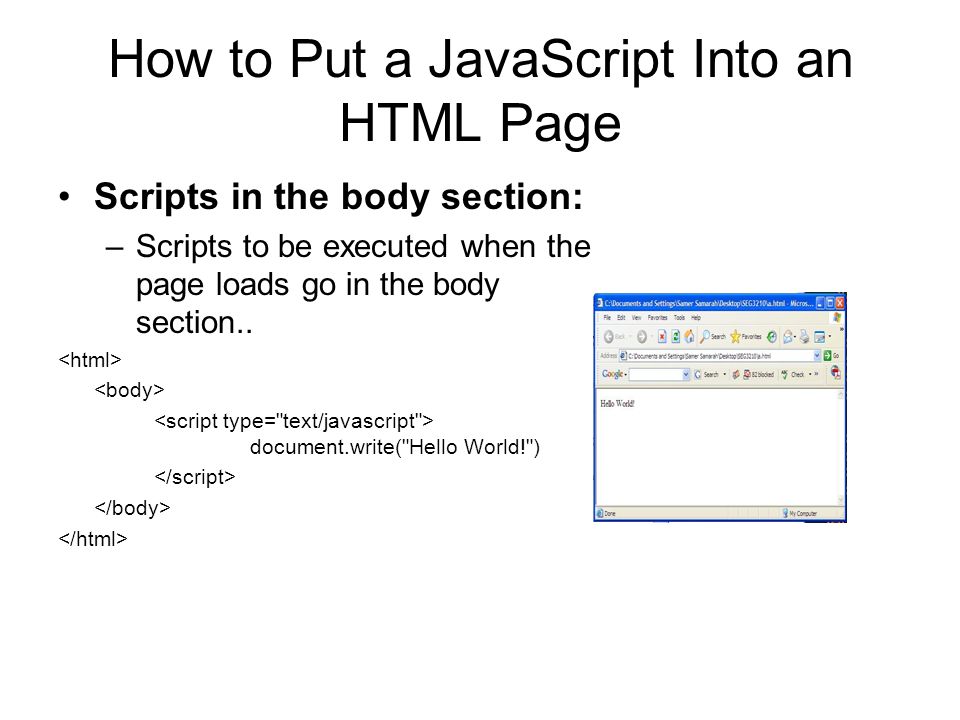This screenshot has width=960, height=720.
Task: Open the History icon with the green clock
Action: click(772, 337)
